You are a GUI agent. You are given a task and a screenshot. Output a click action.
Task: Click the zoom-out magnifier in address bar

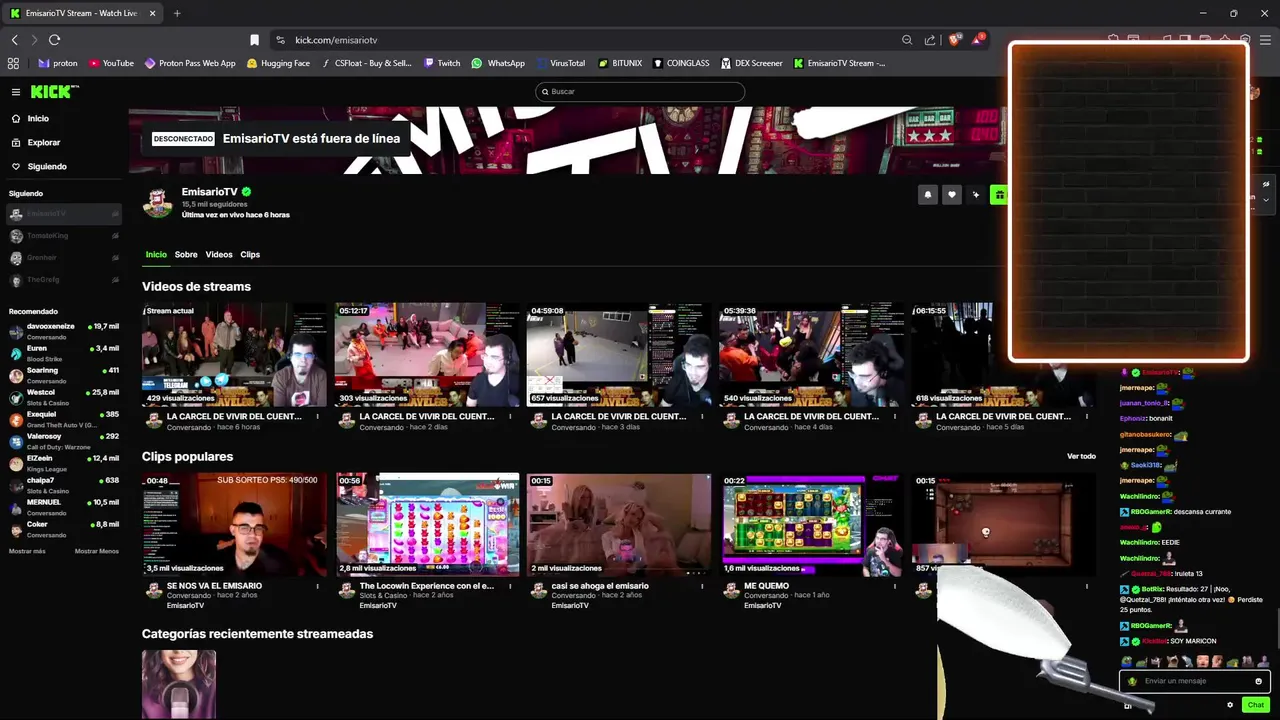click(x=907, y=40)
